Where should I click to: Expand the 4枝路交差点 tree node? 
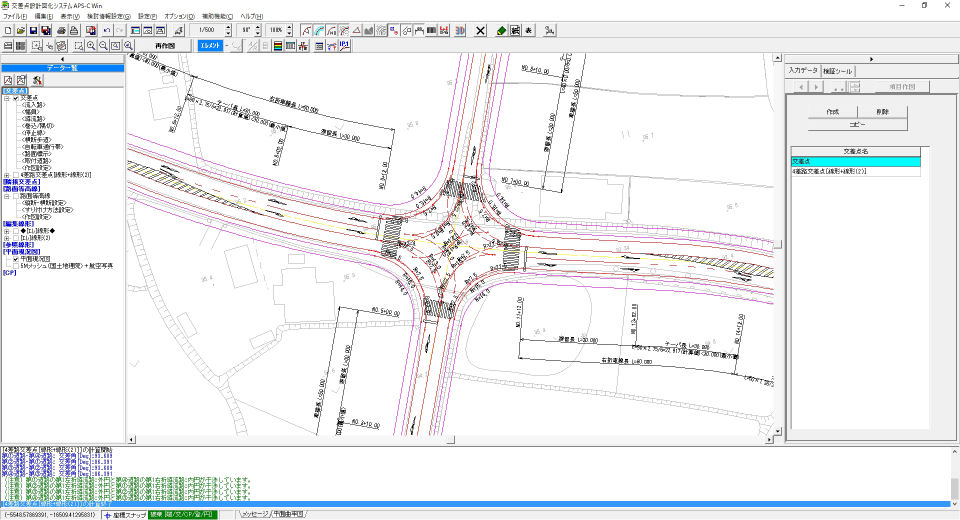coord(7,175)
